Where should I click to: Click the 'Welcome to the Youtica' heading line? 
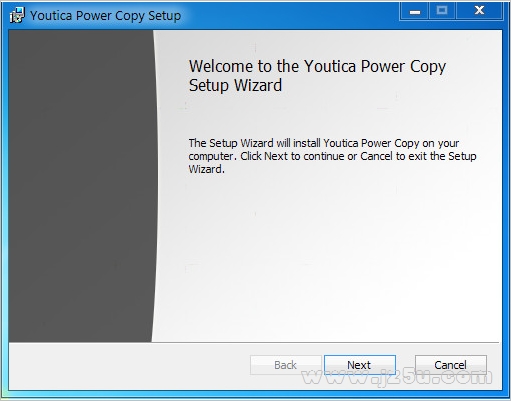(317, 67)
